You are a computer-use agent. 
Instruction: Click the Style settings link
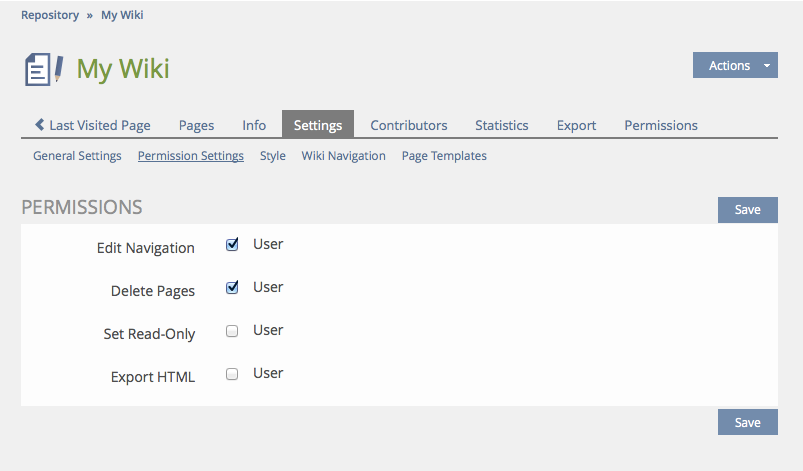pos(272,156)
